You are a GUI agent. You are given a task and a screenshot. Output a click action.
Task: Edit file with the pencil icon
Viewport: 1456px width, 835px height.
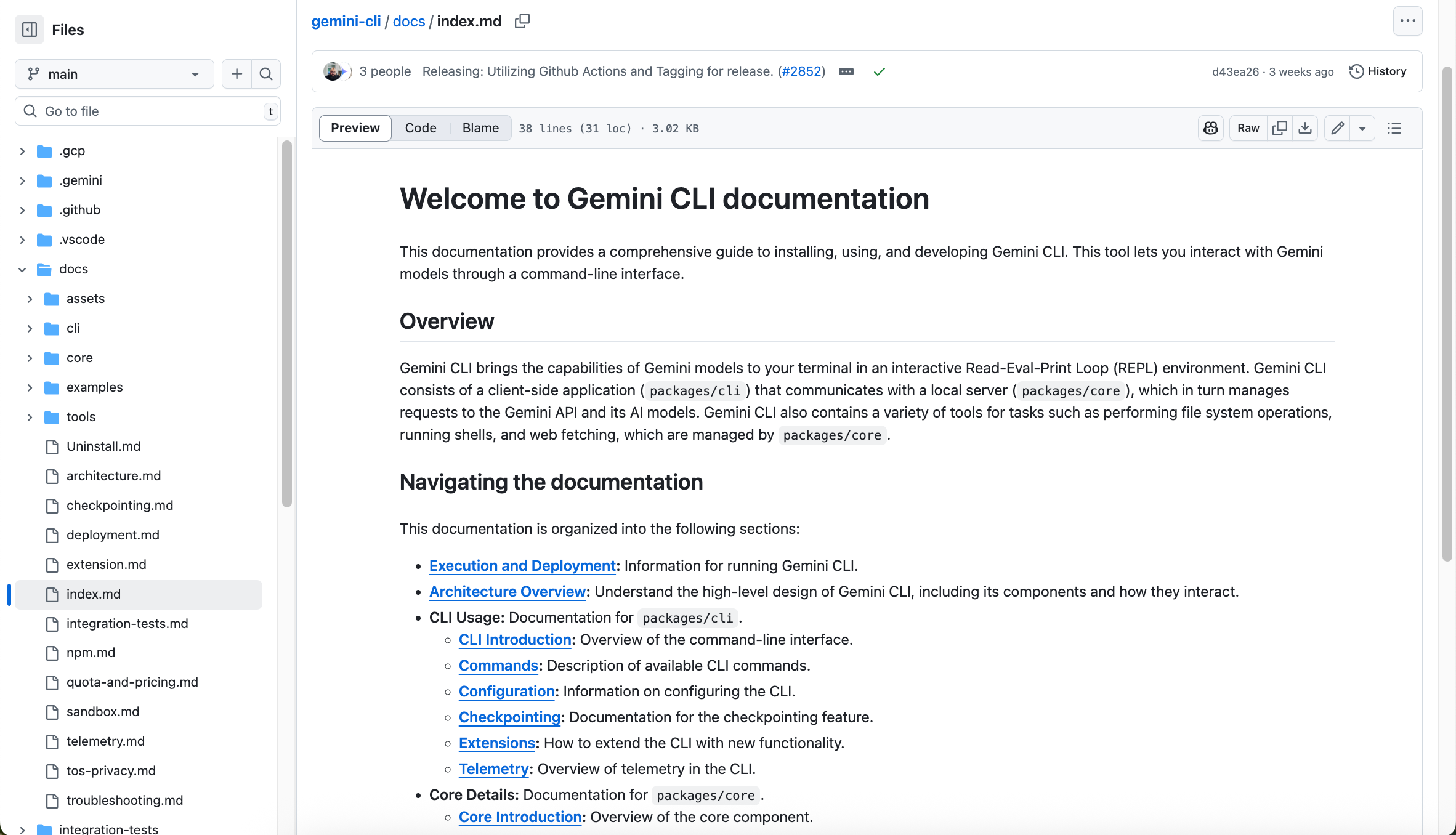1337,128
